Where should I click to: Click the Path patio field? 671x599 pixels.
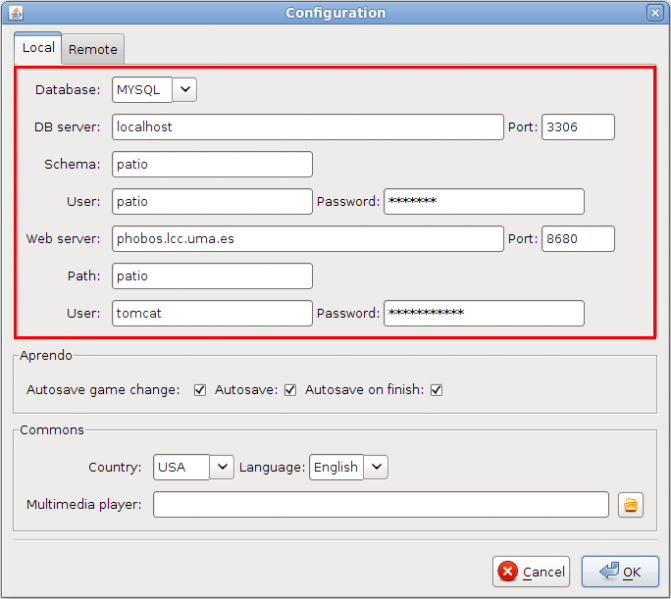tap(212, 276)
